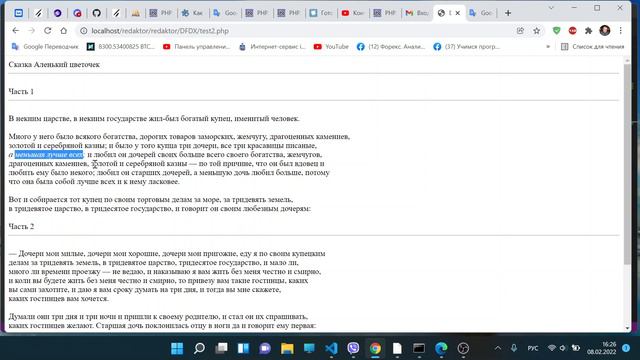This screenshot has height=360, width=640.
Task: Open Список для чтения reading list
Action: coord(593,47)
